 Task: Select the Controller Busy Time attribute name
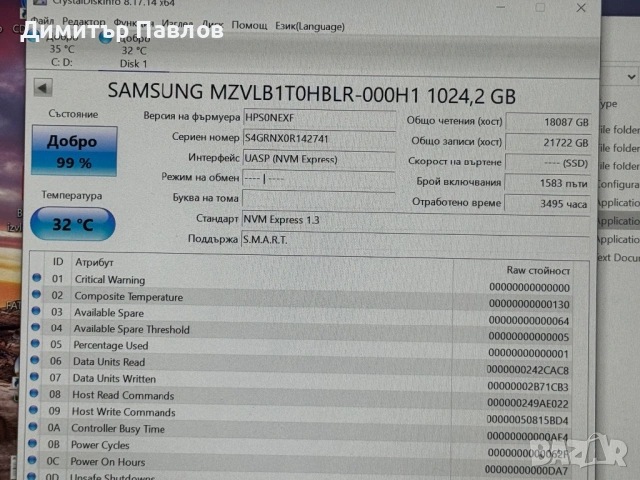tap(118, 429)
